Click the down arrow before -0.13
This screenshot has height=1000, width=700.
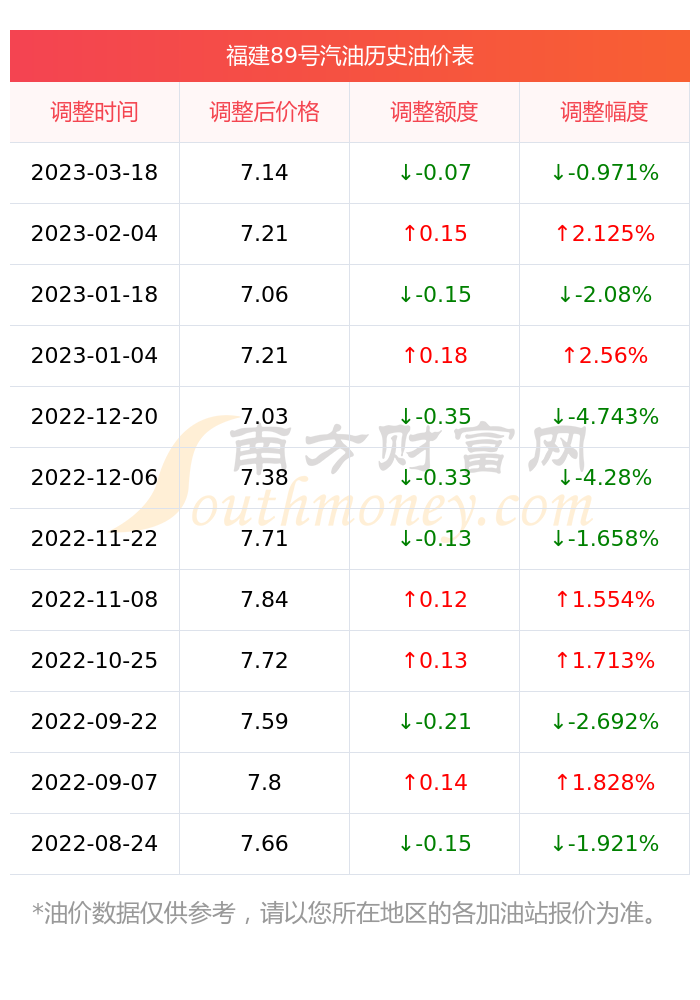point(405,538)
